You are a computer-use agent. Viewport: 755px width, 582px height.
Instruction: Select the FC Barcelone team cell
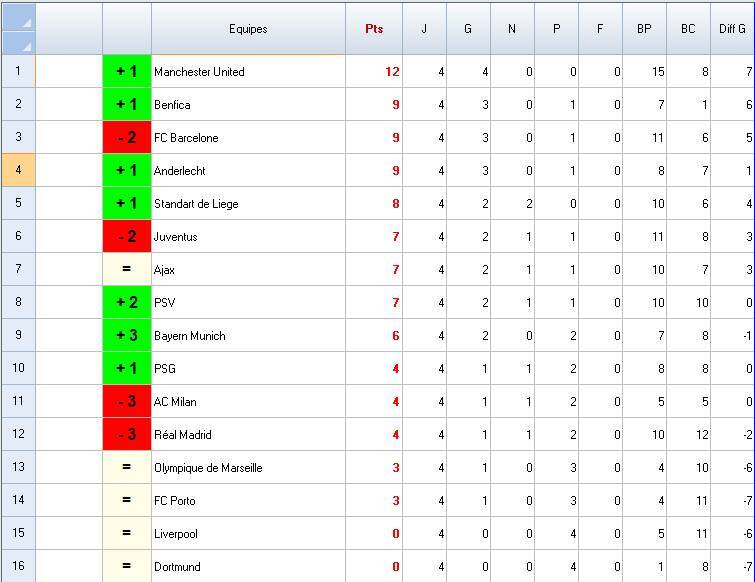(248, 138)
